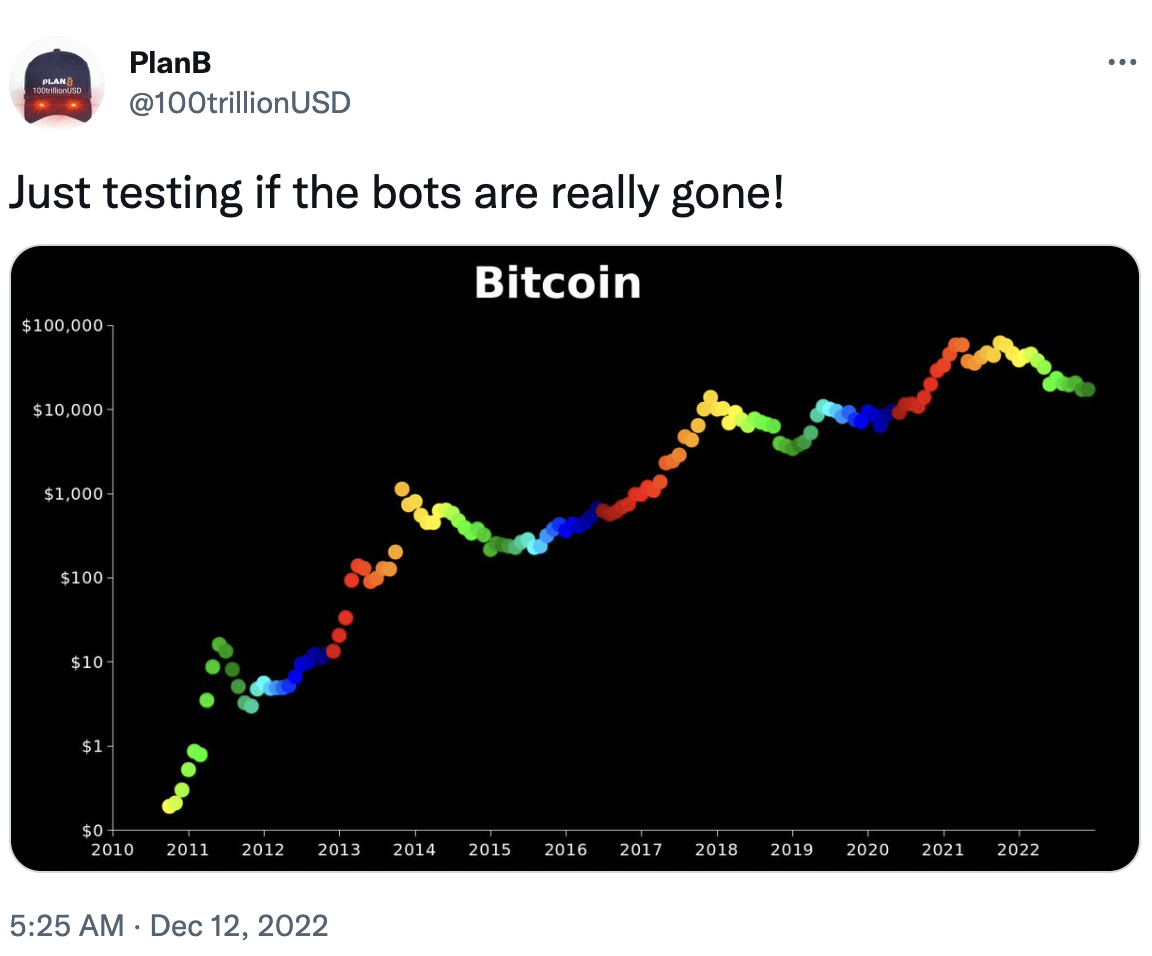Click the $0 axis origin label

click(x=93, y=831)
